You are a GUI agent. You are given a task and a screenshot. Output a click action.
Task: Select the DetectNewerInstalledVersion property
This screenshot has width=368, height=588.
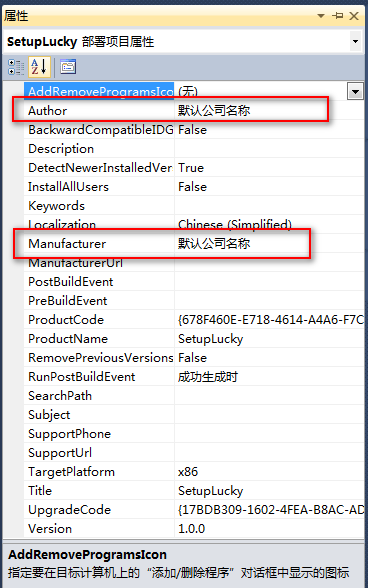click(99, 168)
